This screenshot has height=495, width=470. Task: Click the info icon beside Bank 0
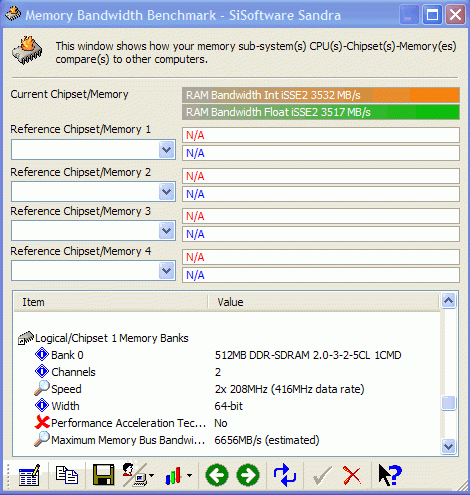[42, 354]
